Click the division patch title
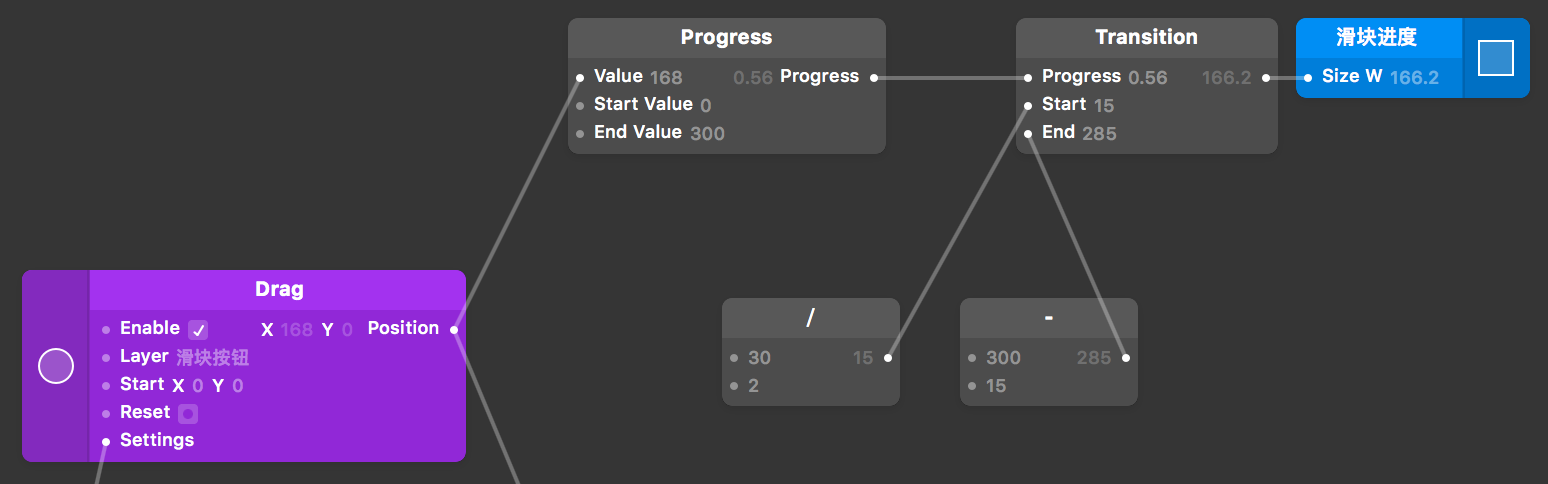 click(810, 317)
